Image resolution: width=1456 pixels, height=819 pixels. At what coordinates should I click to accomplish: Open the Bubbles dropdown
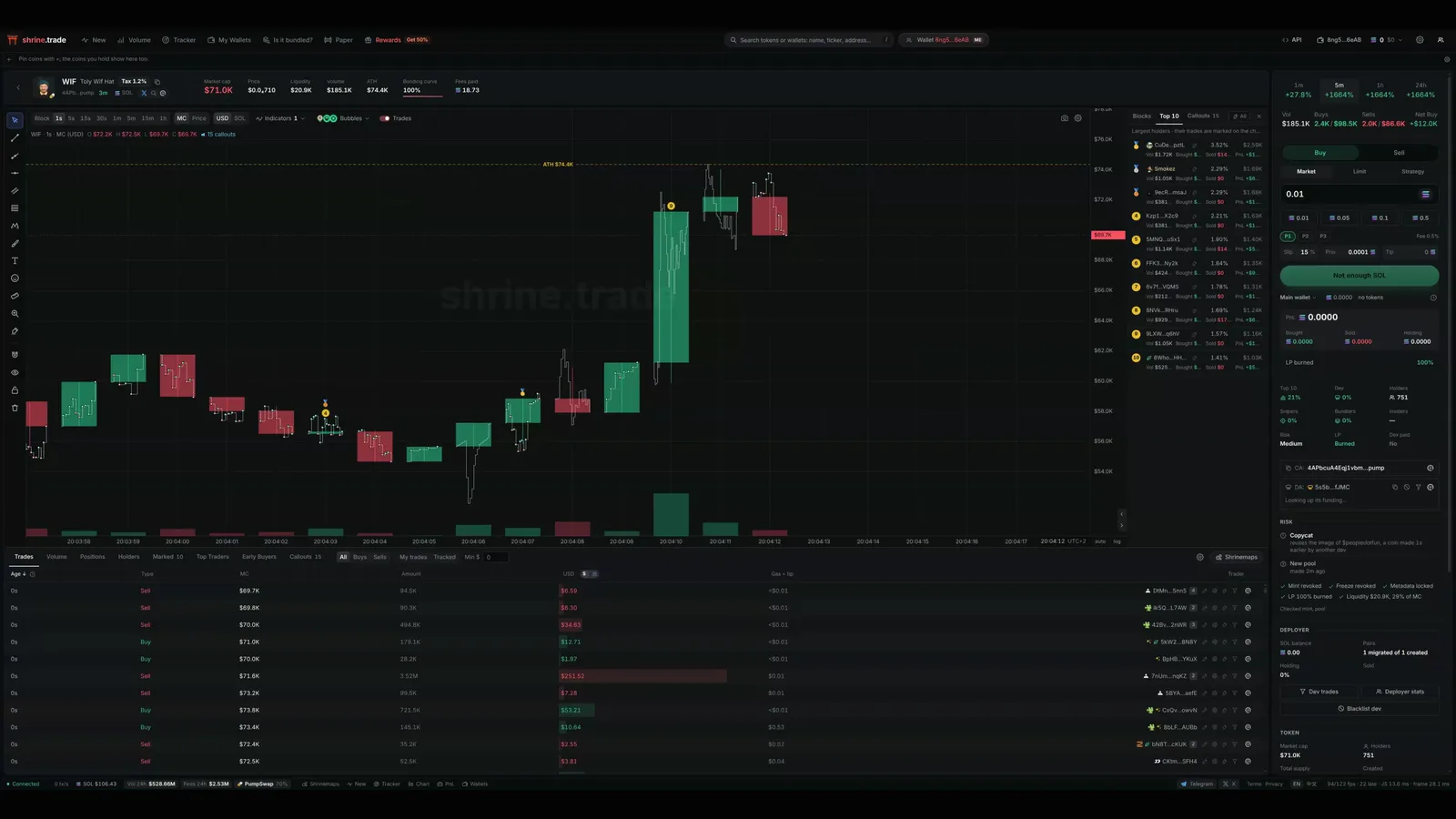pyautogui.click(x=343, y=118)
